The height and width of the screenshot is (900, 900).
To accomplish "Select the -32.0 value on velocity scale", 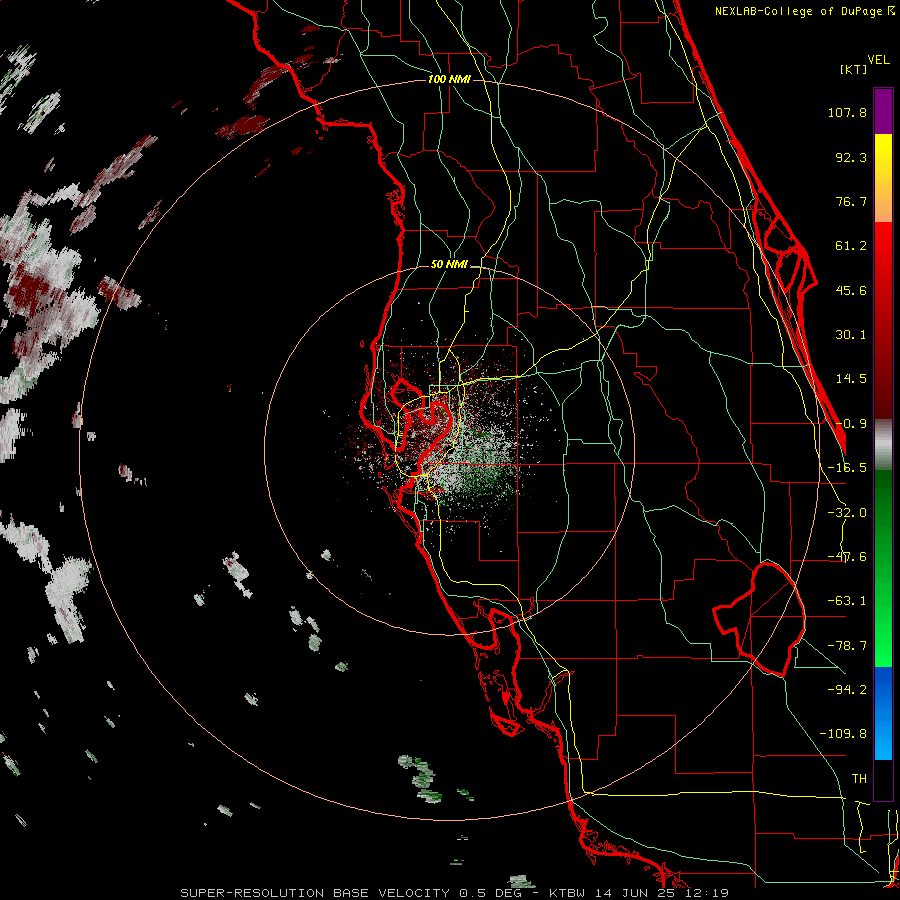I will coord(847,513).
